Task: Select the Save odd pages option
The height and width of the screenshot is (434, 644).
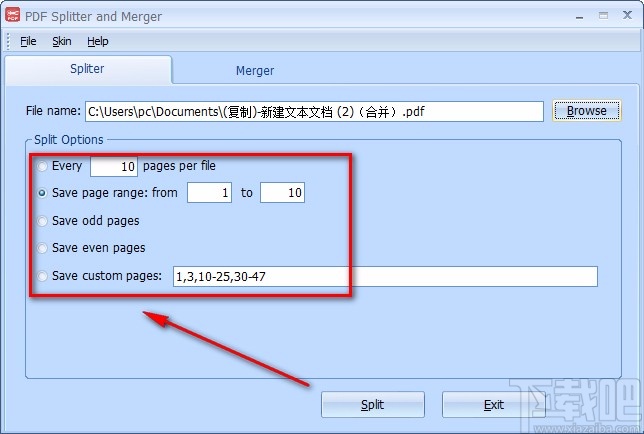Action: [x=42, y=221]
